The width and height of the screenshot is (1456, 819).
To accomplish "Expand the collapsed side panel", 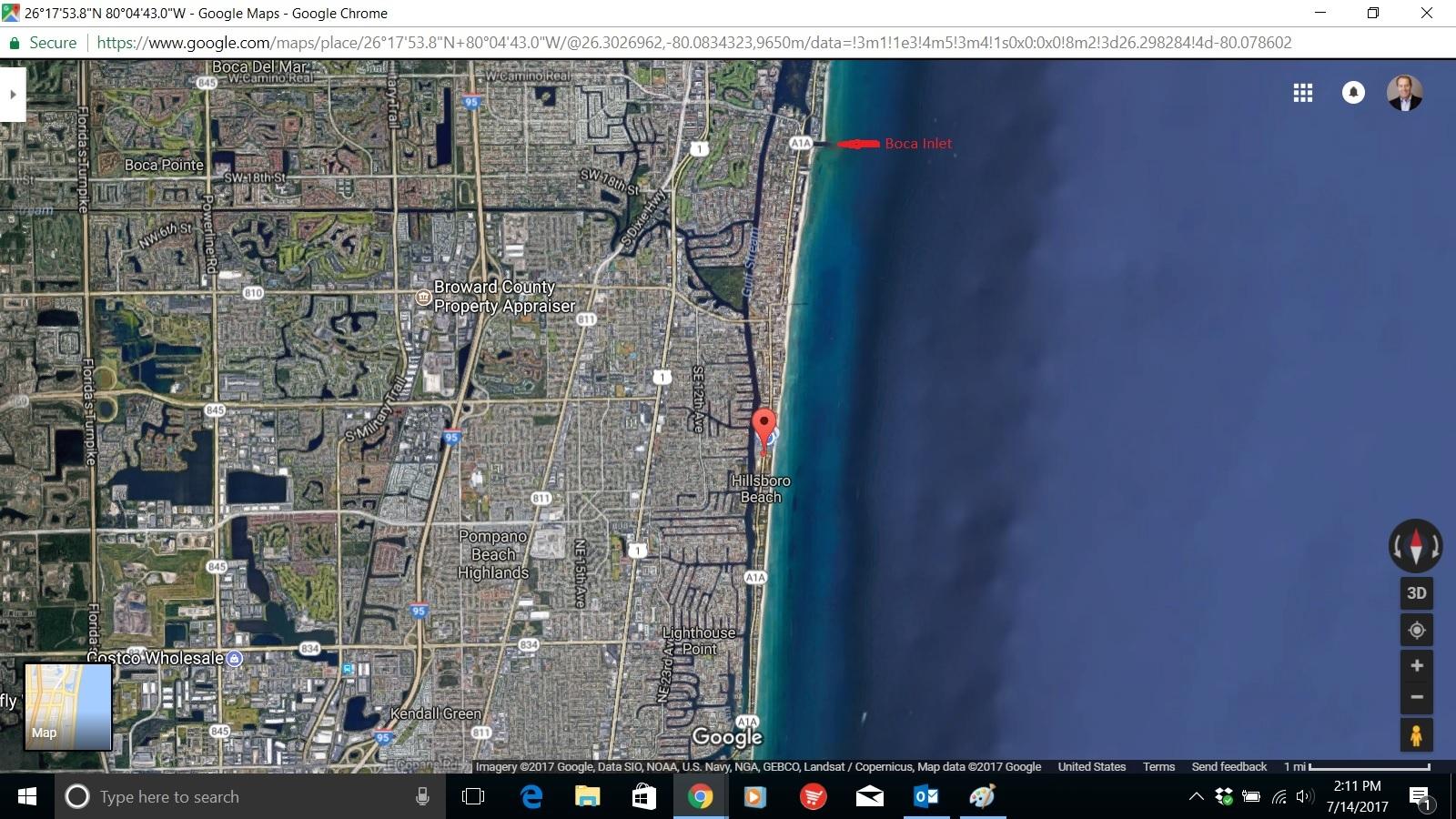I will (x=13, y=95).
